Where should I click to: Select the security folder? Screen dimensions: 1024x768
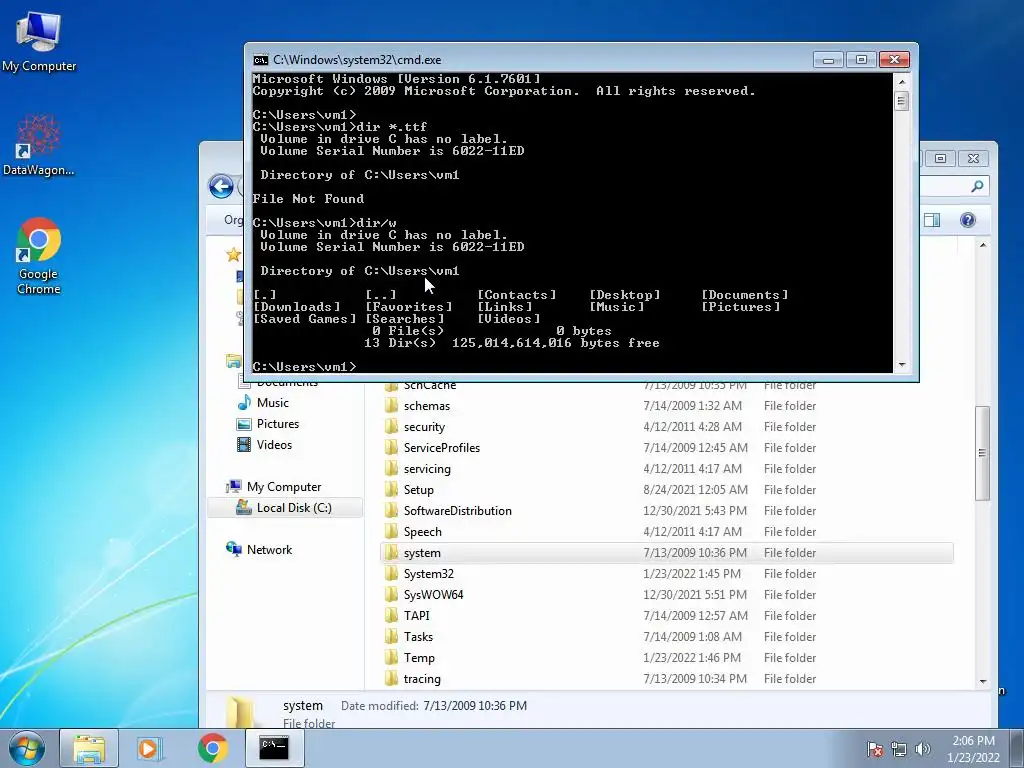[x=424, y=427]
